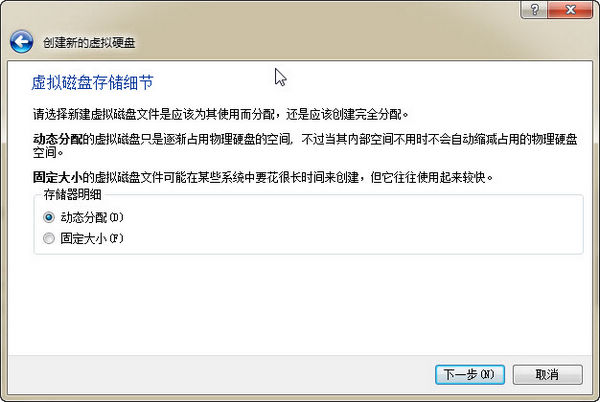Select the 固定大小(F) radio button
The width and height of the screenshot is (600, 402).
pyautogui.click(x=49, y=239)
